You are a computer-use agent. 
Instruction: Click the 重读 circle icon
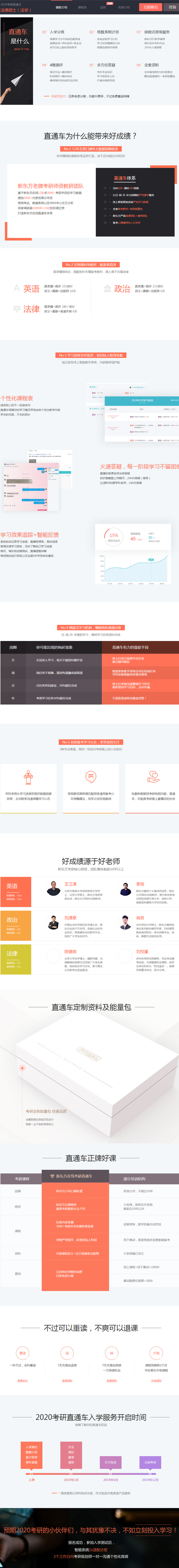(x=22, y=1354)
